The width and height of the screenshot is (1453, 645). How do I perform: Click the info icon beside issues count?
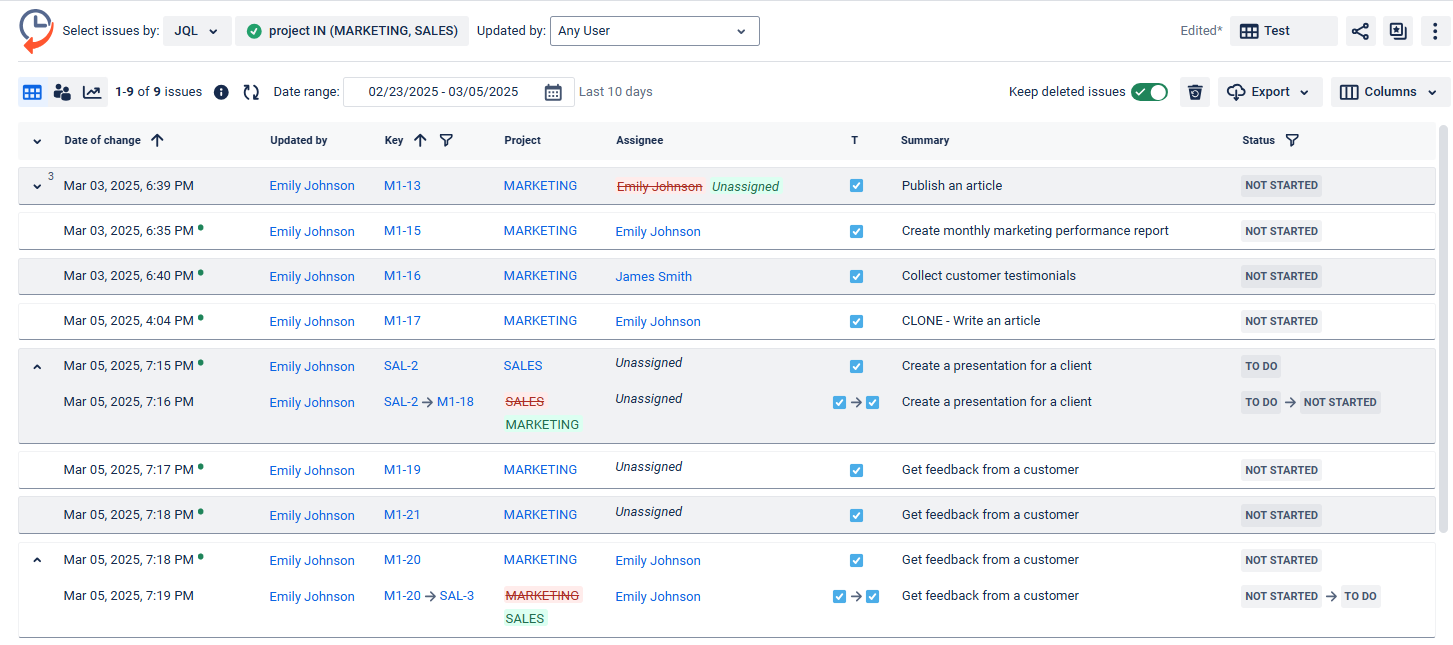point(222,92)
